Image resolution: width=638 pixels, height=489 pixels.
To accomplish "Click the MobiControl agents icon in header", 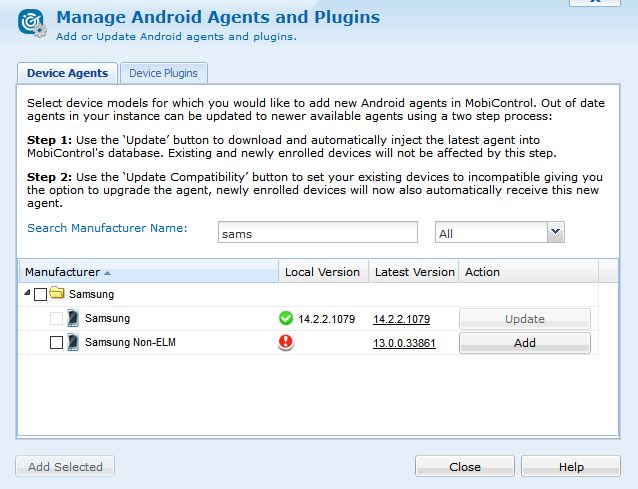I will click(31, 24).
